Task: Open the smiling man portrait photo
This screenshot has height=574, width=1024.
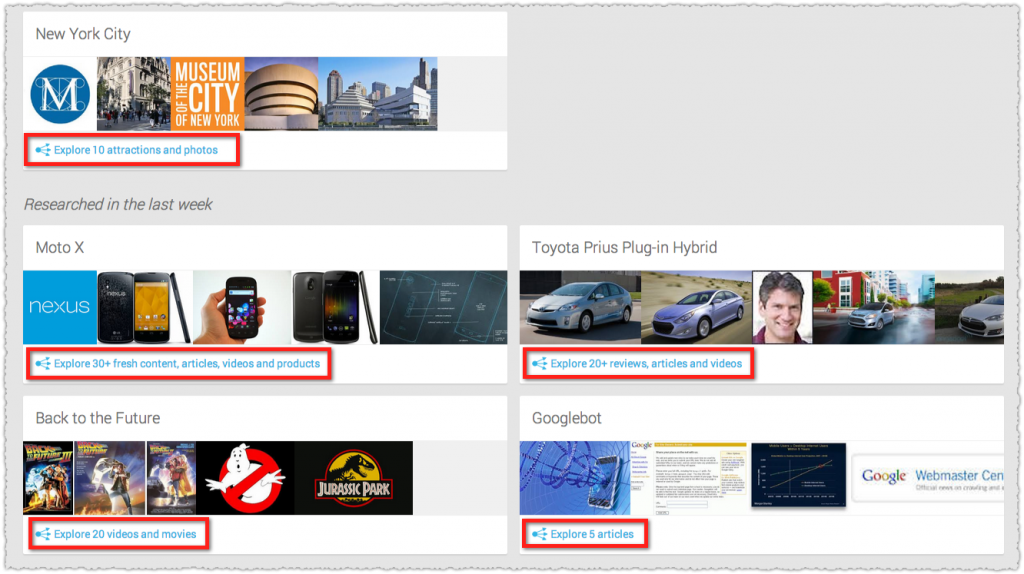Action: (x=782, y=308)
